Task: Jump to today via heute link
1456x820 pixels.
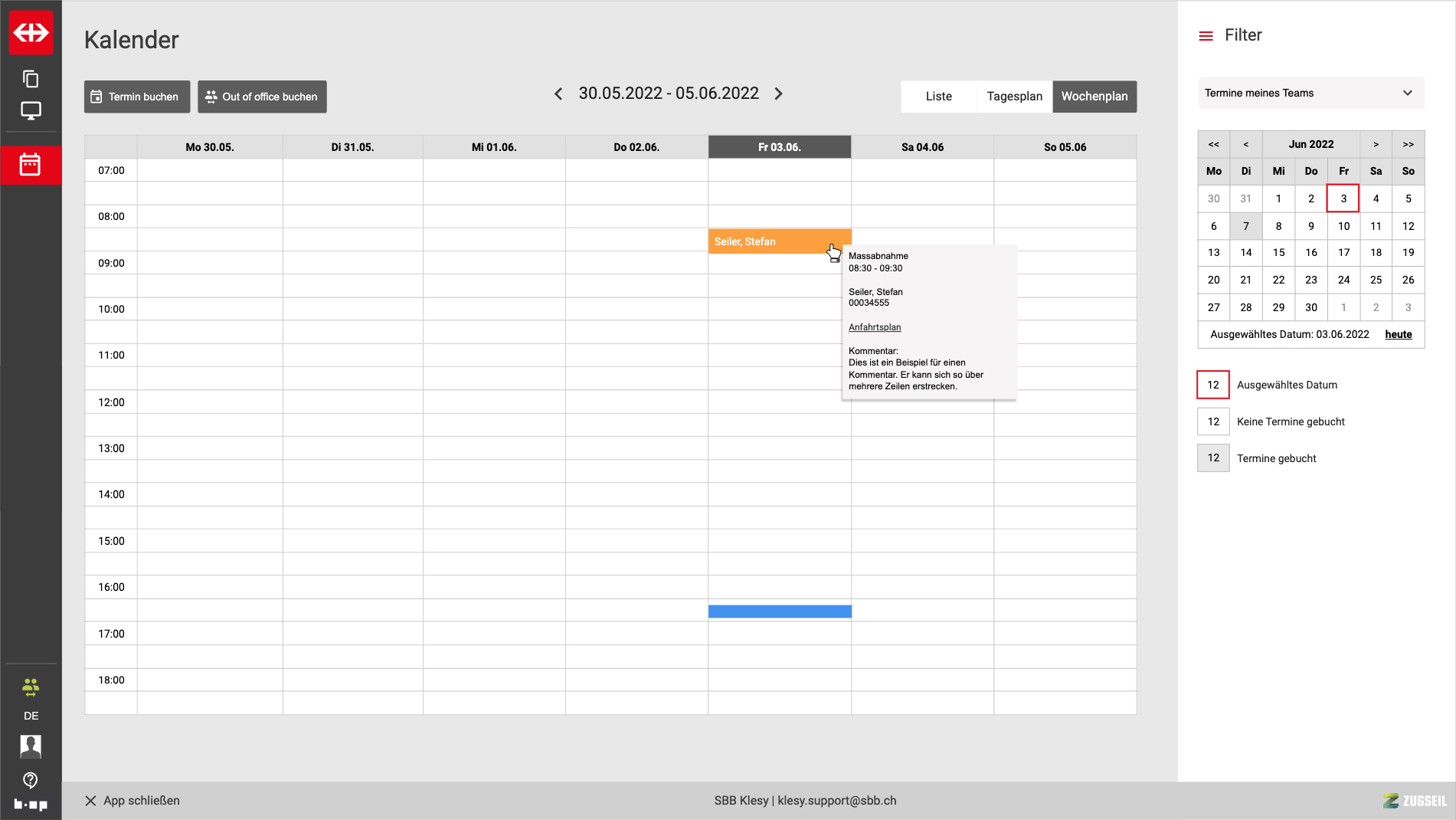Action: click(x=1398, y=334)
